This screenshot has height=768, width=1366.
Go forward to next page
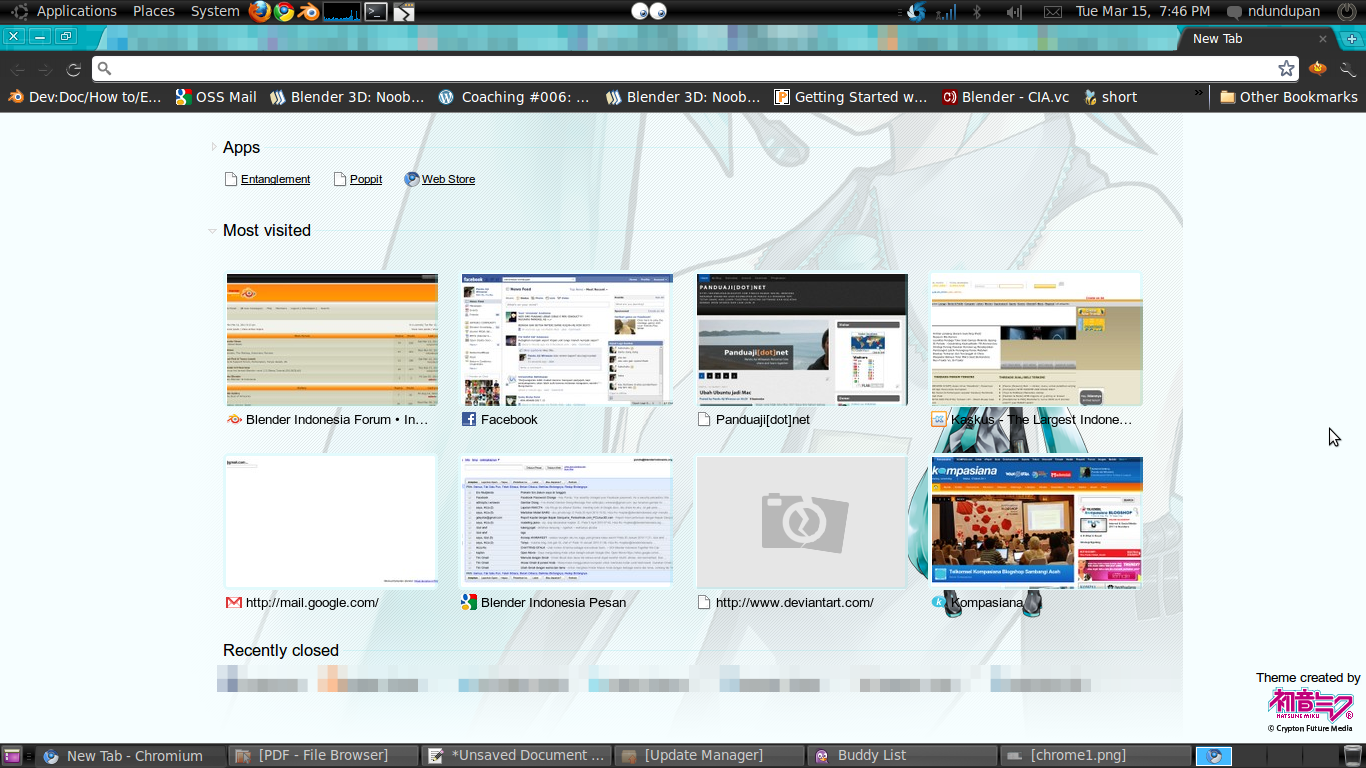tap(45, 69)
